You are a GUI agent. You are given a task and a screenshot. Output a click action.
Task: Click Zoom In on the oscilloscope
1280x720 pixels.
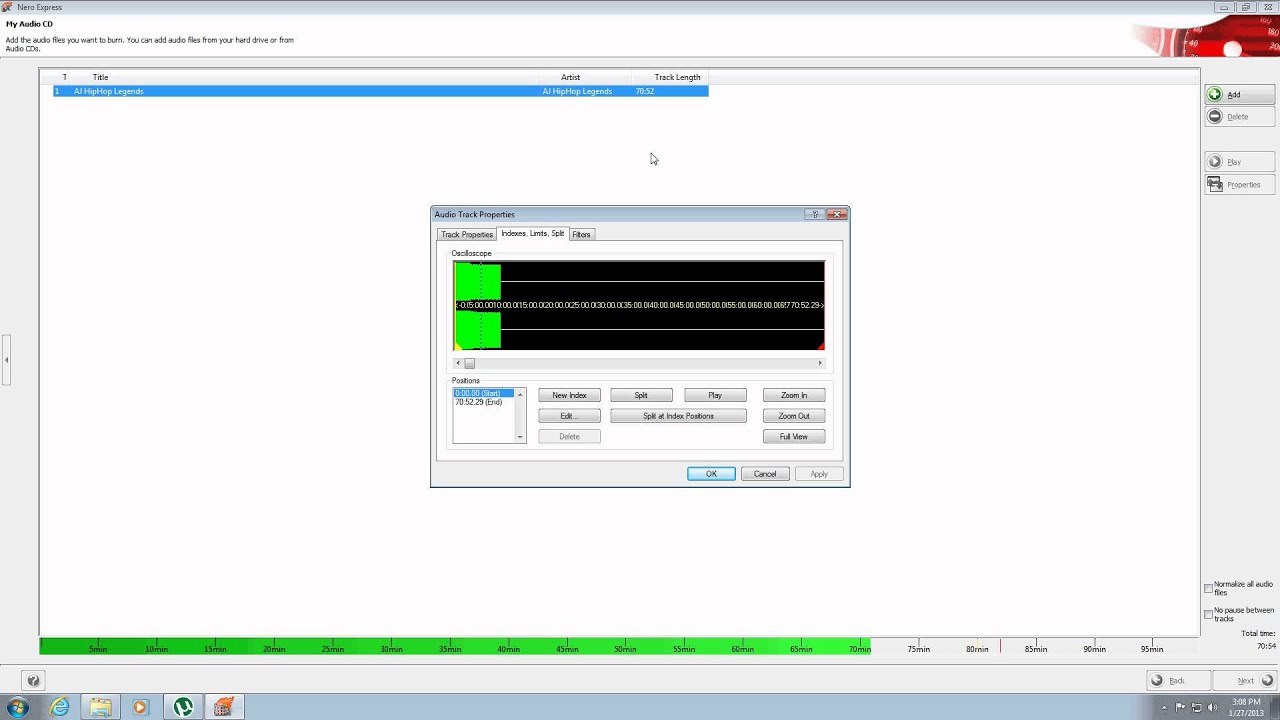point(794,395)
